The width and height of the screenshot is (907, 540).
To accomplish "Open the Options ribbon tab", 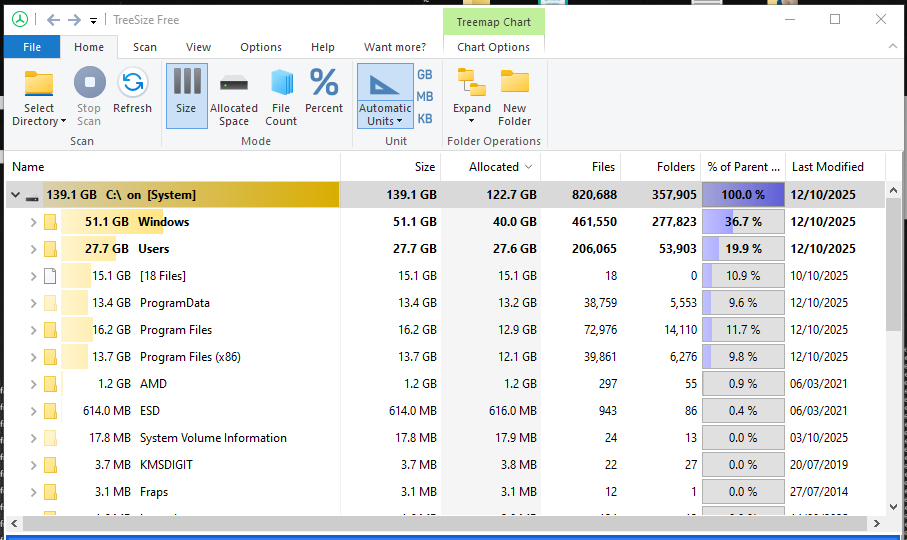I will click(261, 47).
